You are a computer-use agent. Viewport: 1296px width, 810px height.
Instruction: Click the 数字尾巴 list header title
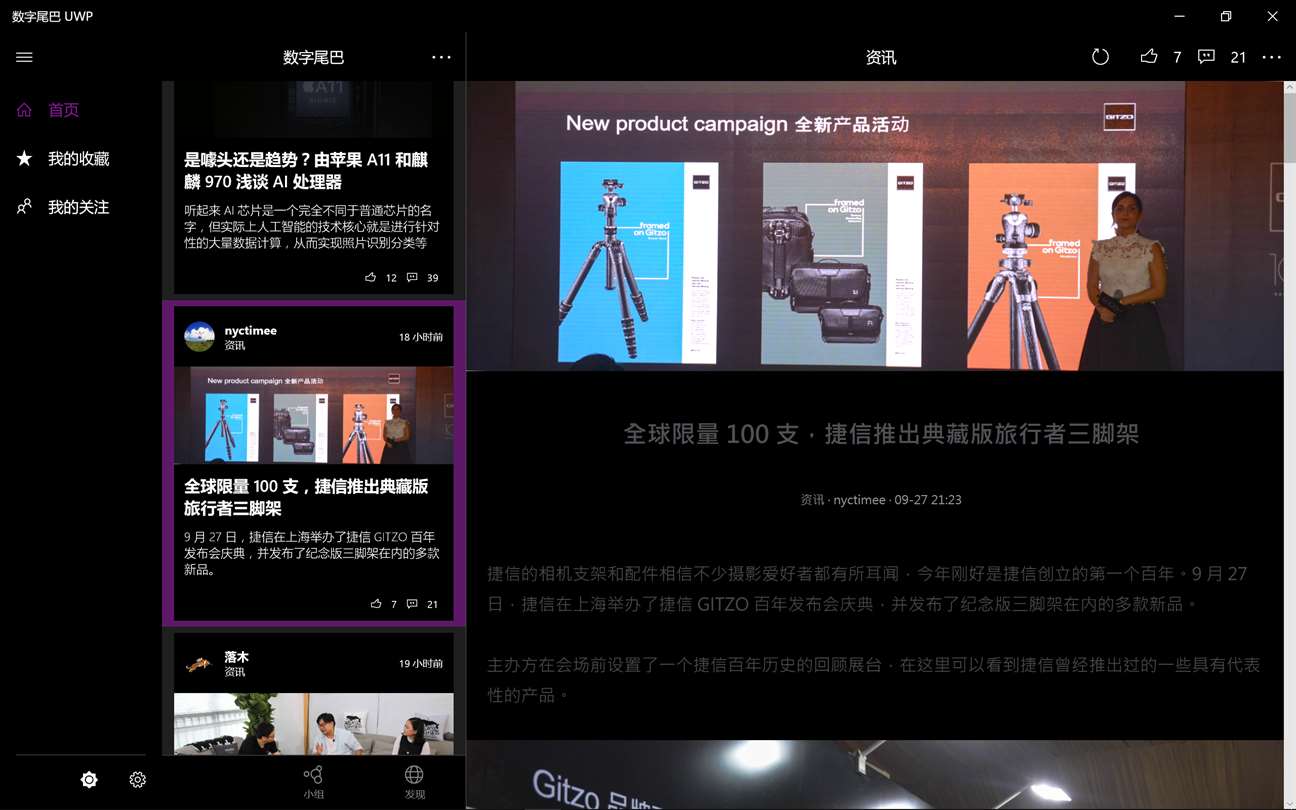(x=313, y=58)
